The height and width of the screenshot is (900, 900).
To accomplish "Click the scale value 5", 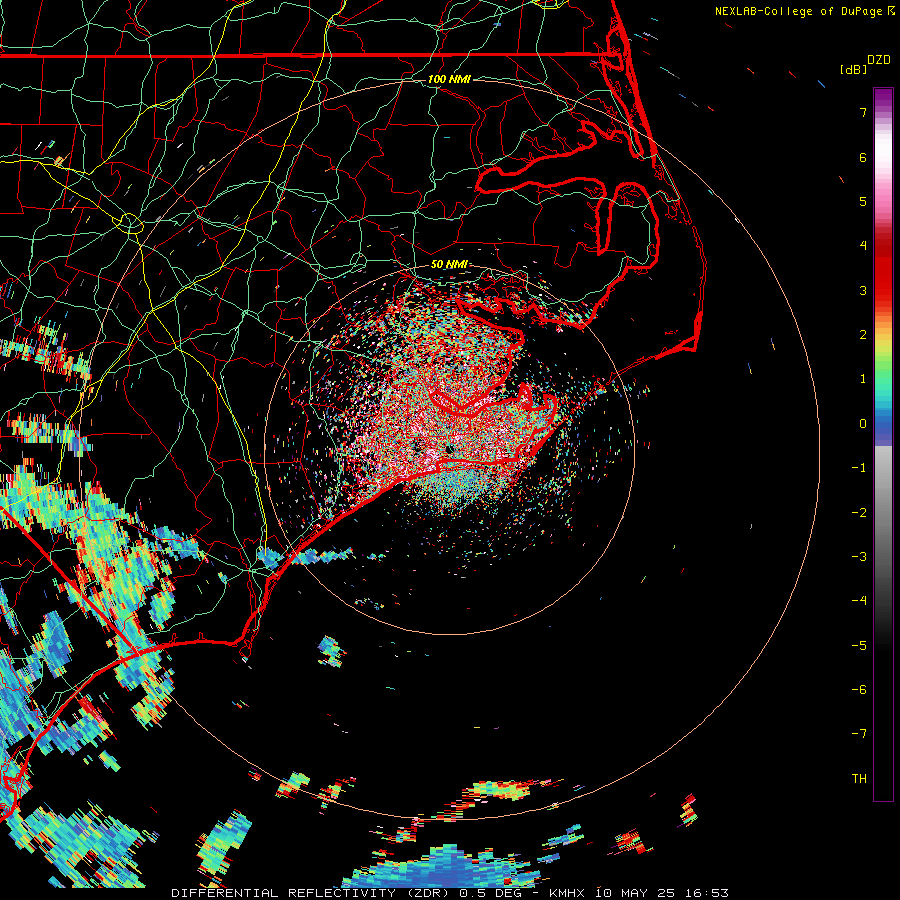I will point(863,201).
